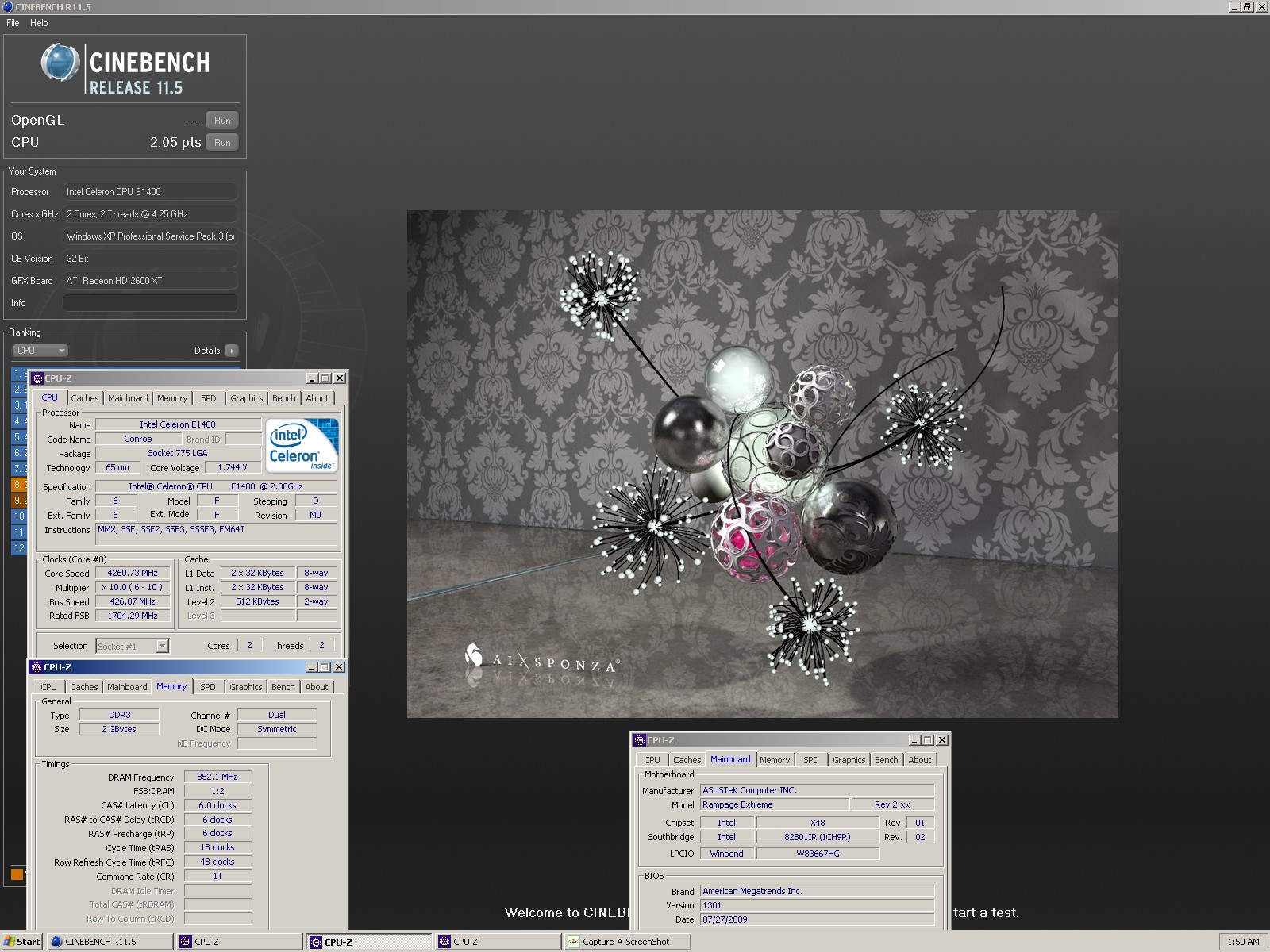Viewport: 1270px width, 952px height.
Task: Activate Capture-A-ScreenShot taskbar button
Action: 627,942
